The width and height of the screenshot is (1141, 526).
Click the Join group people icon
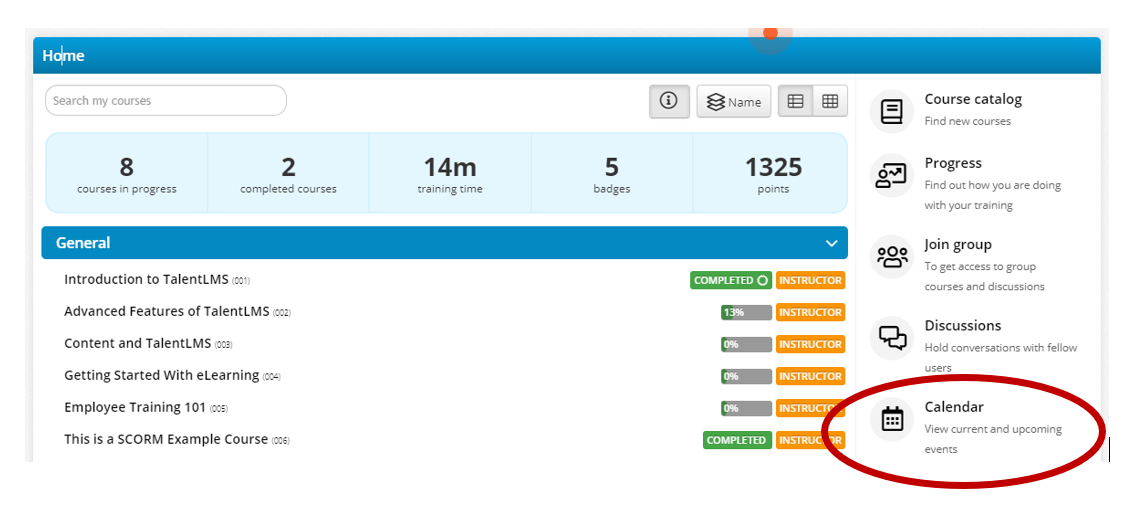coord(891,257)
